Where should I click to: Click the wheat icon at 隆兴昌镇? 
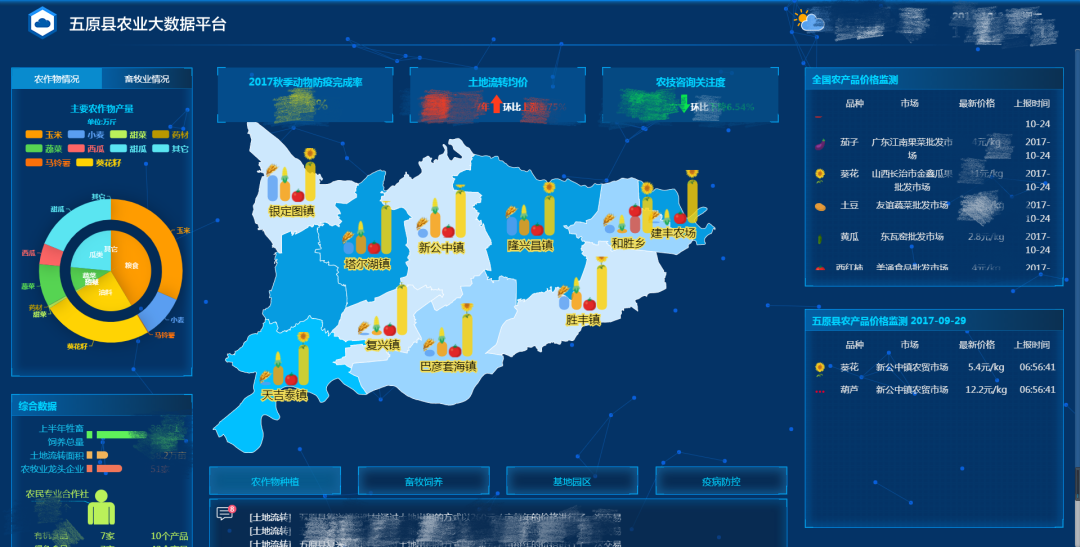coord(511,211)
